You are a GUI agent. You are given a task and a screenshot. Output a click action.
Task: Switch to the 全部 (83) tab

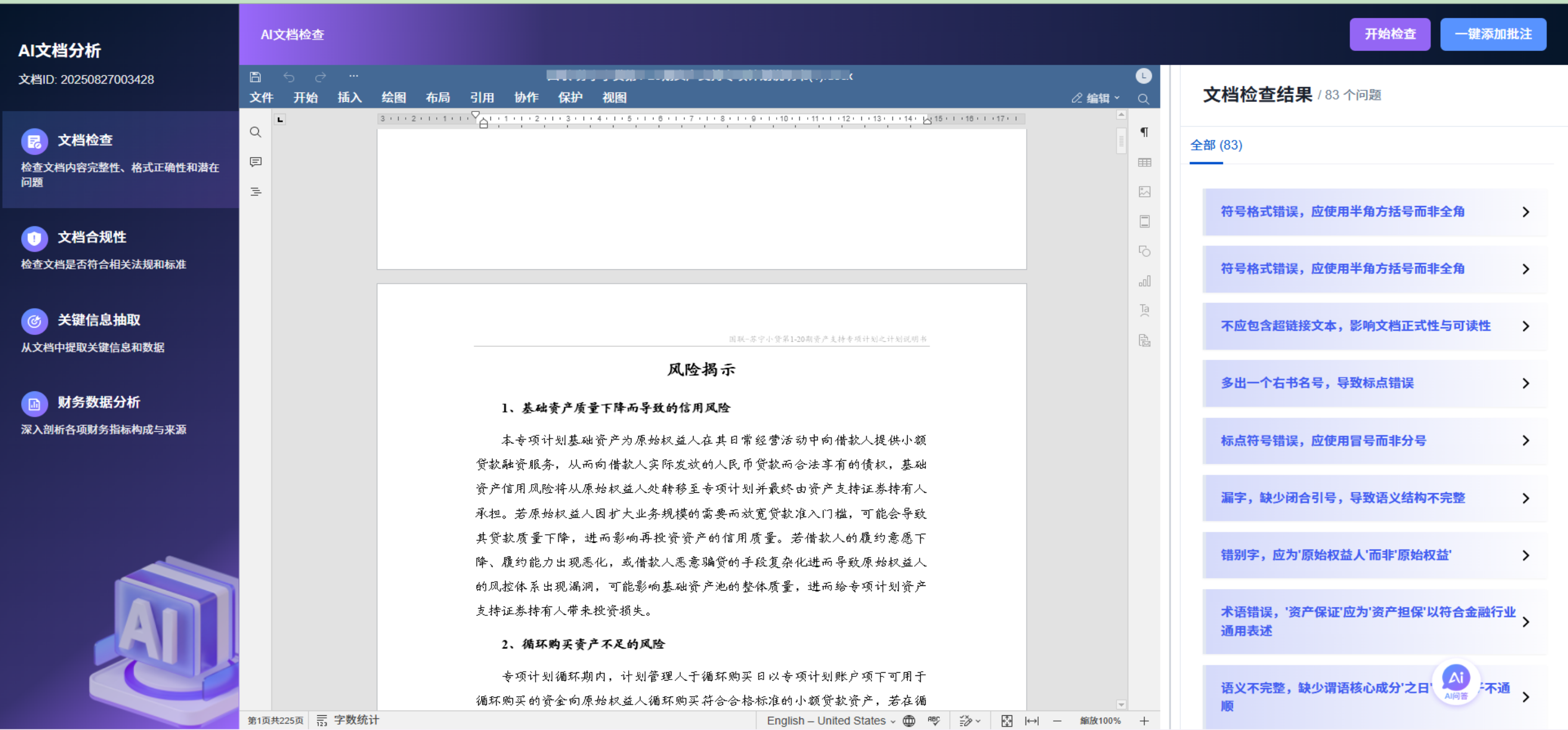1215,145
